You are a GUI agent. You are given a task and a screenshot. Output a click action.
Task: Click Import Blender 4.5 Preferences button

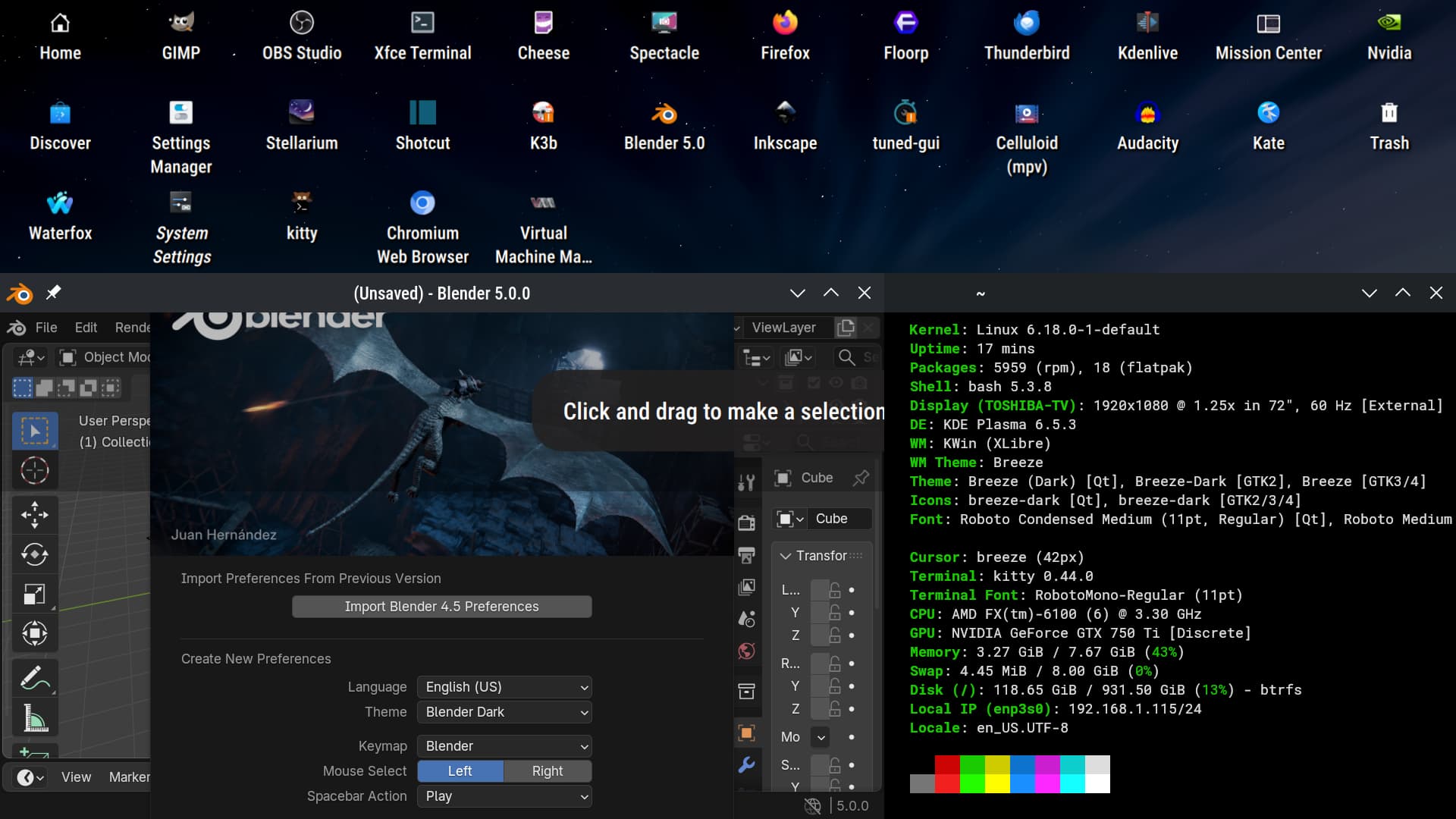coord(441,607)
